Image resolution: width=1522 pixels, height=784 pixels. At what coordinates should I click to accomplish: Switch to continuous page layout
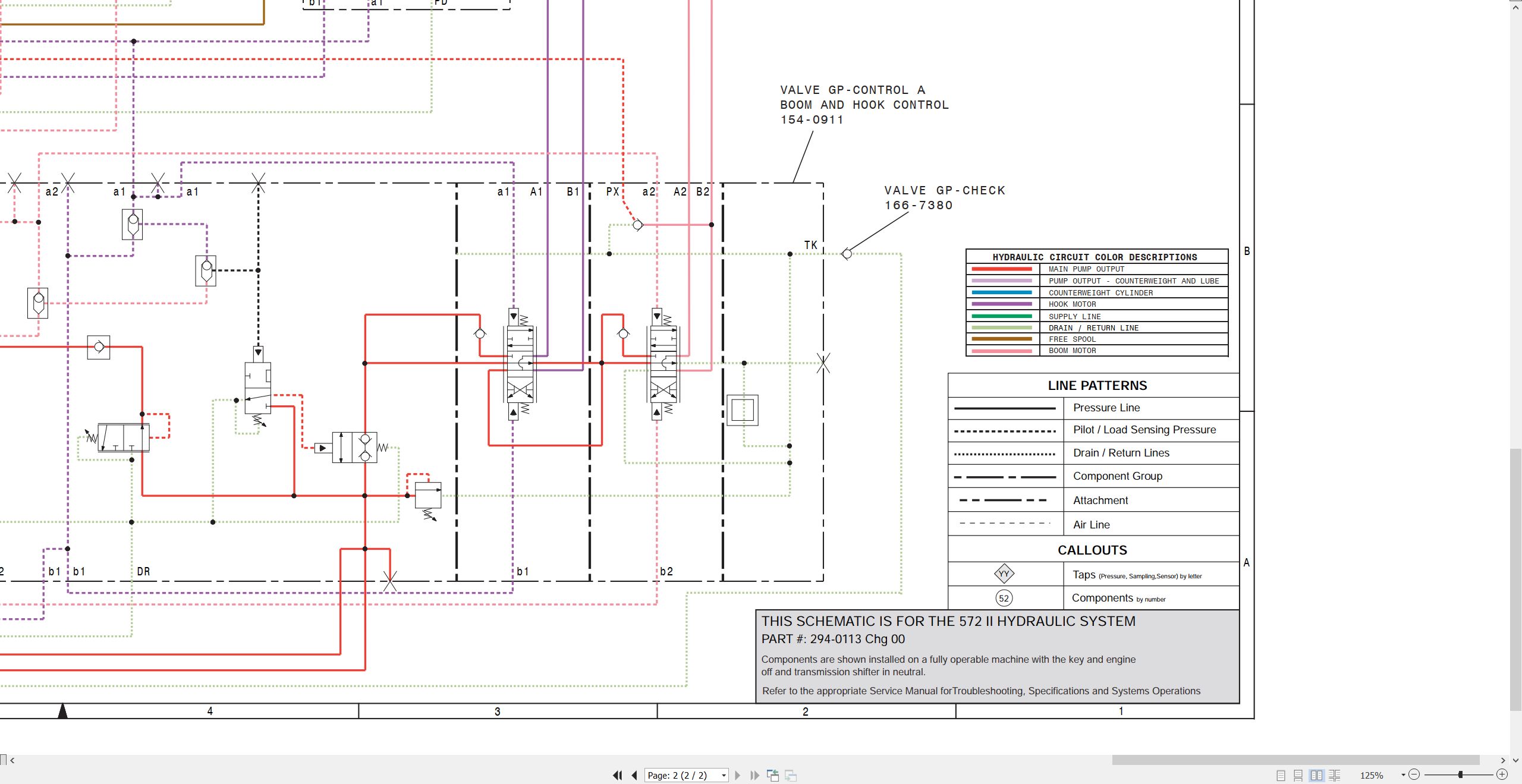pyautogui.click(x=1298, y=775)
